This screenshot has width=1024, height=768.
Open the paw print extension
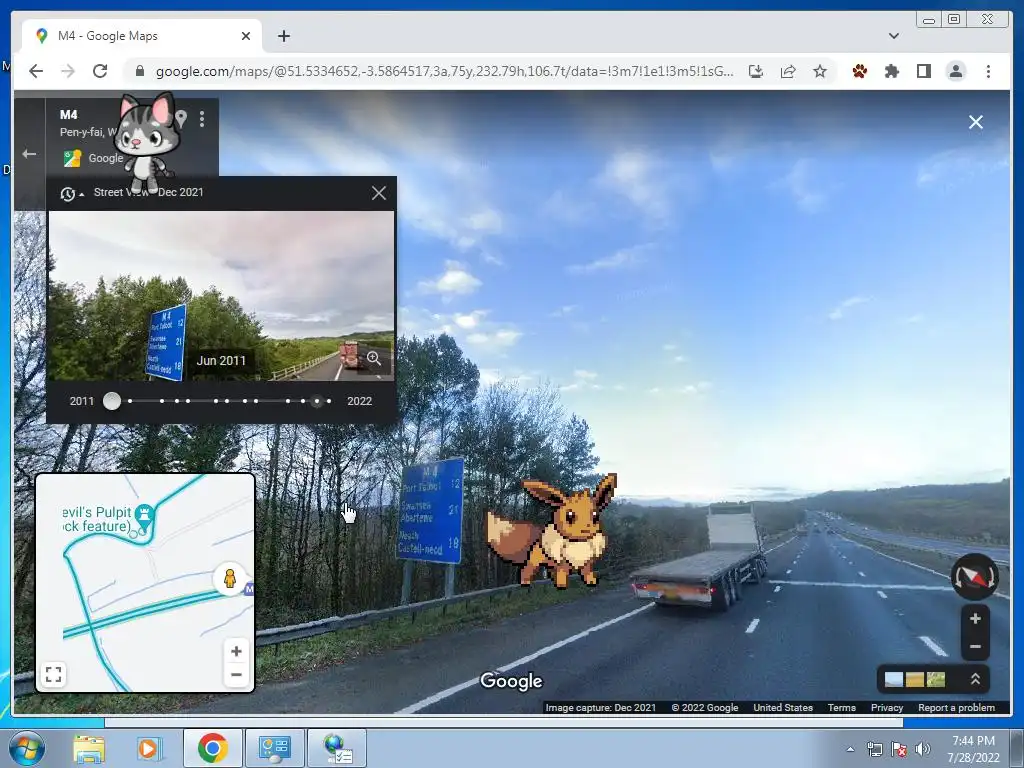pyautogui.click(x=859, y=71)
